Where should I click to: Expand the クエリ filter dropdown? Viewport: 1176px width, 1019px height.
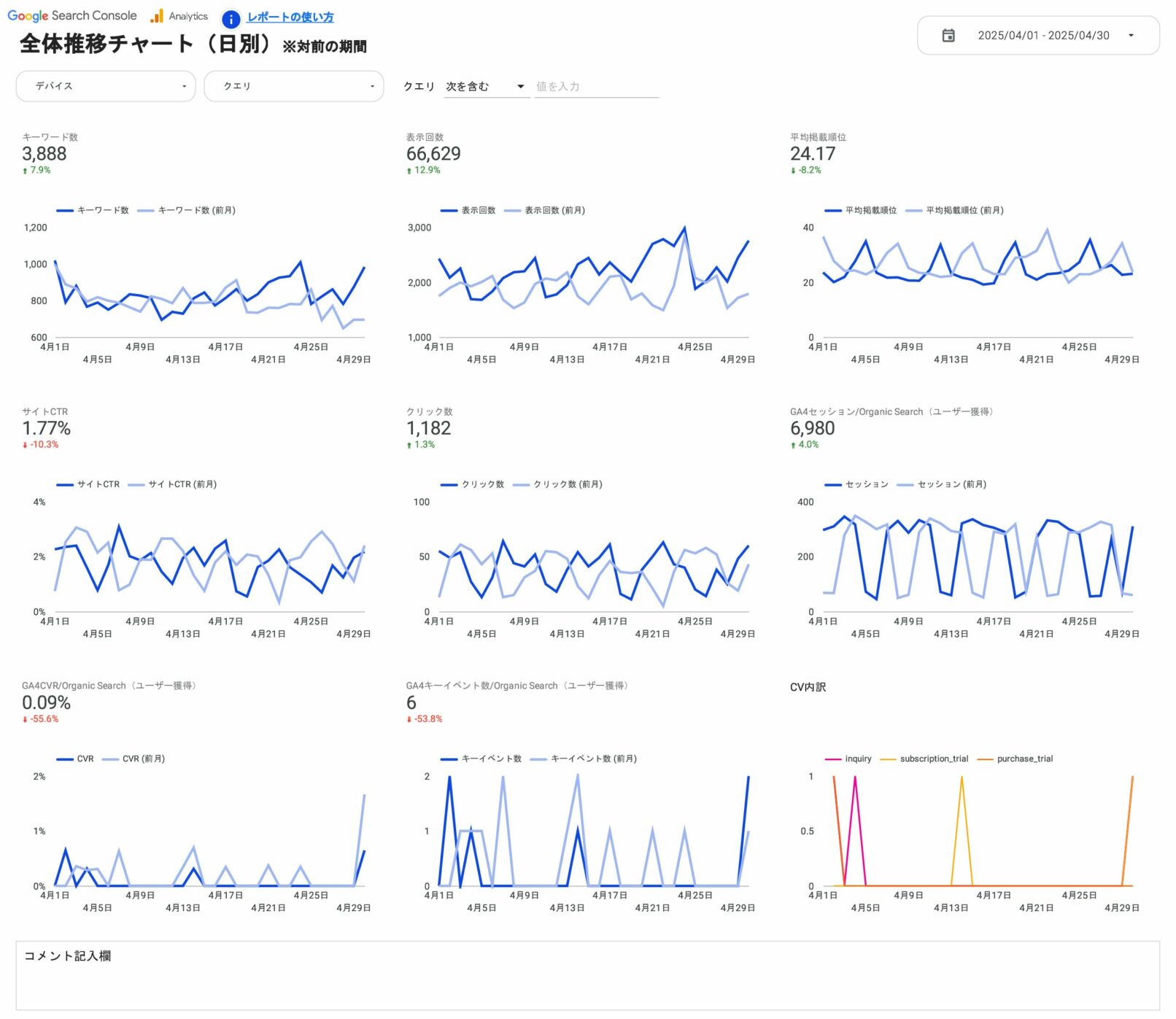293,86
